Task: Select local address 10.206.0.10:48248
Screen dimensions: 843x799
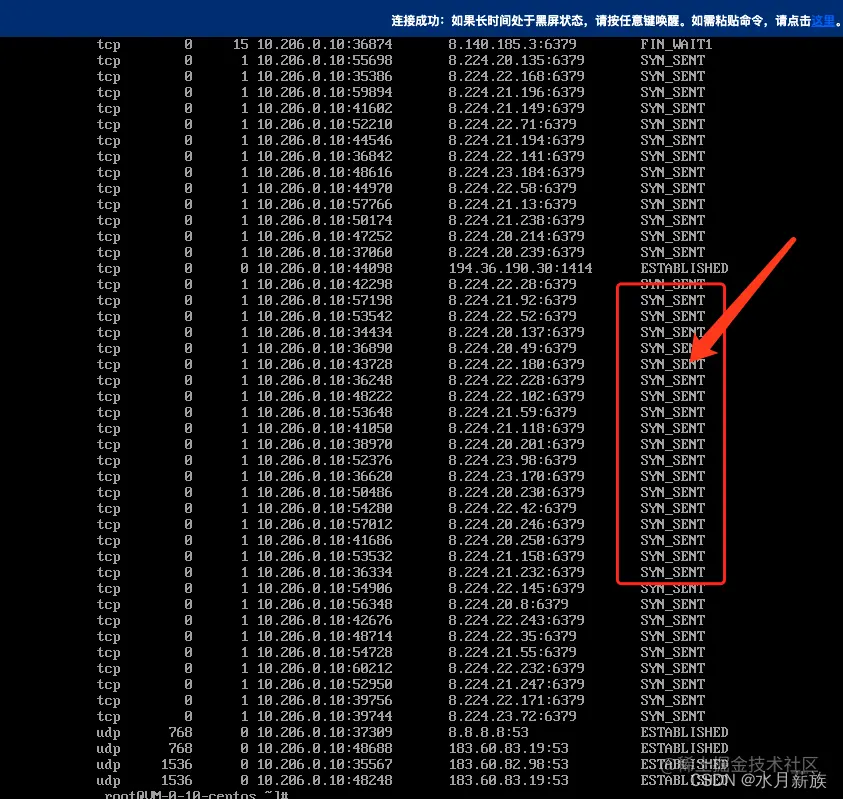Action: pyautogui.click(x=325, y=780)
